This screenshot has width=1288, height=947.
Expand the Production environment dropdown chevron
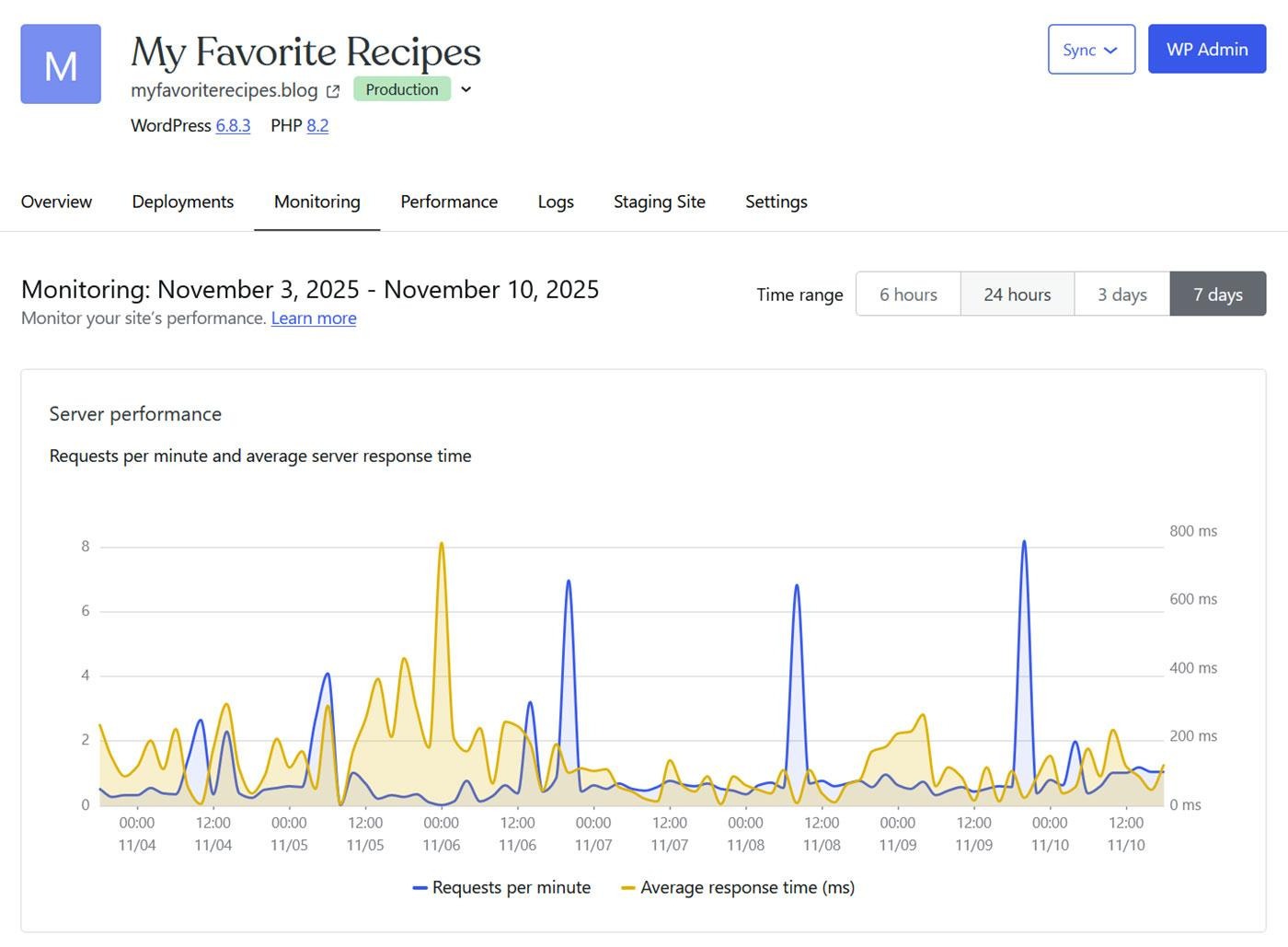(x=466, y=89)
